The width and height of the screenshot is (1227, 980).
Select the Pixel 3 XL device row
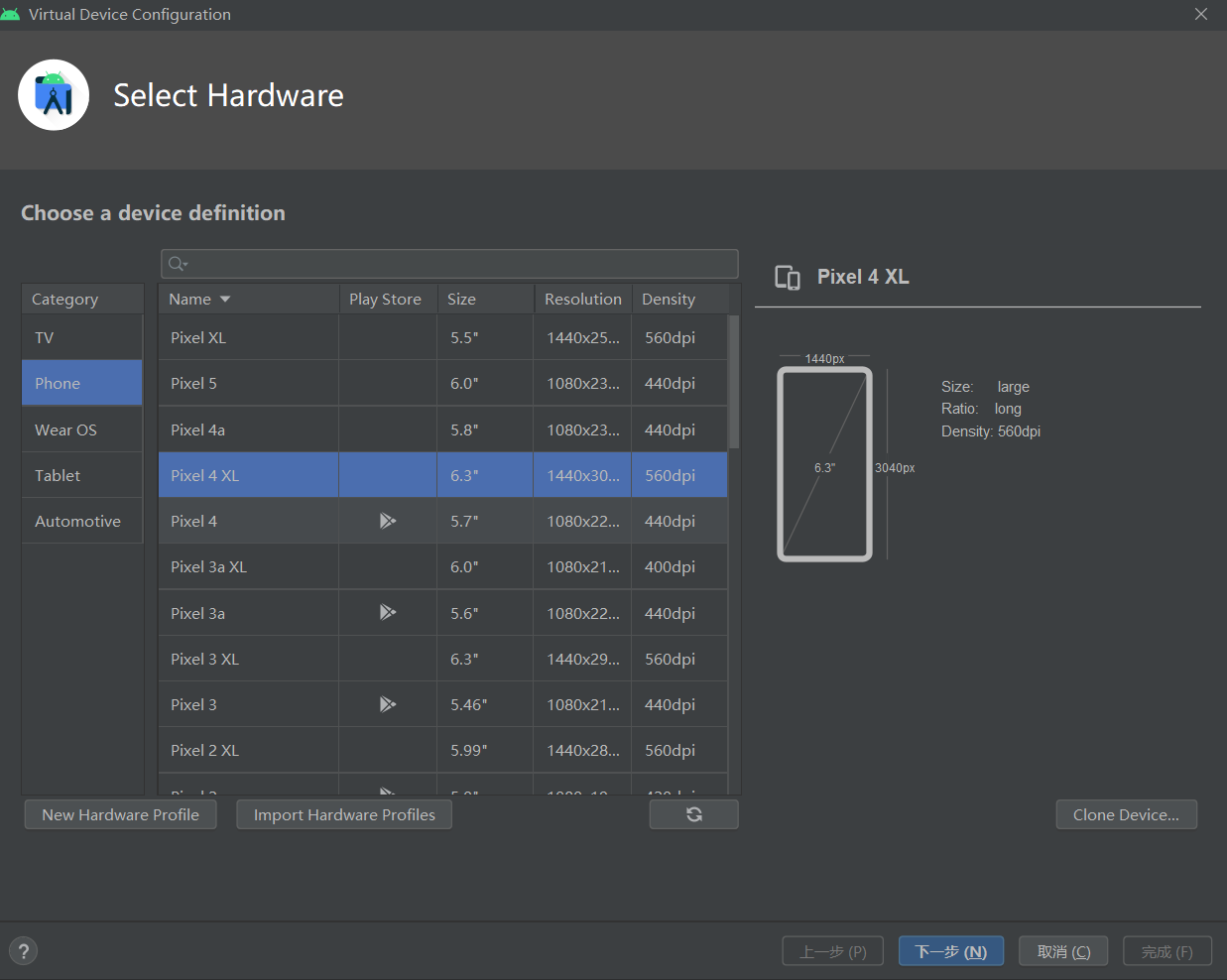(x=443, y=659)
